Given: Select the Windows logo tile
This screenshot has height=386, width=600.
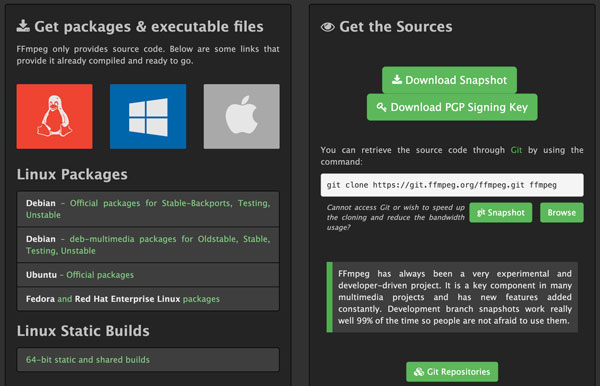Looking at the screenshot, I should [x=148, y=116].
